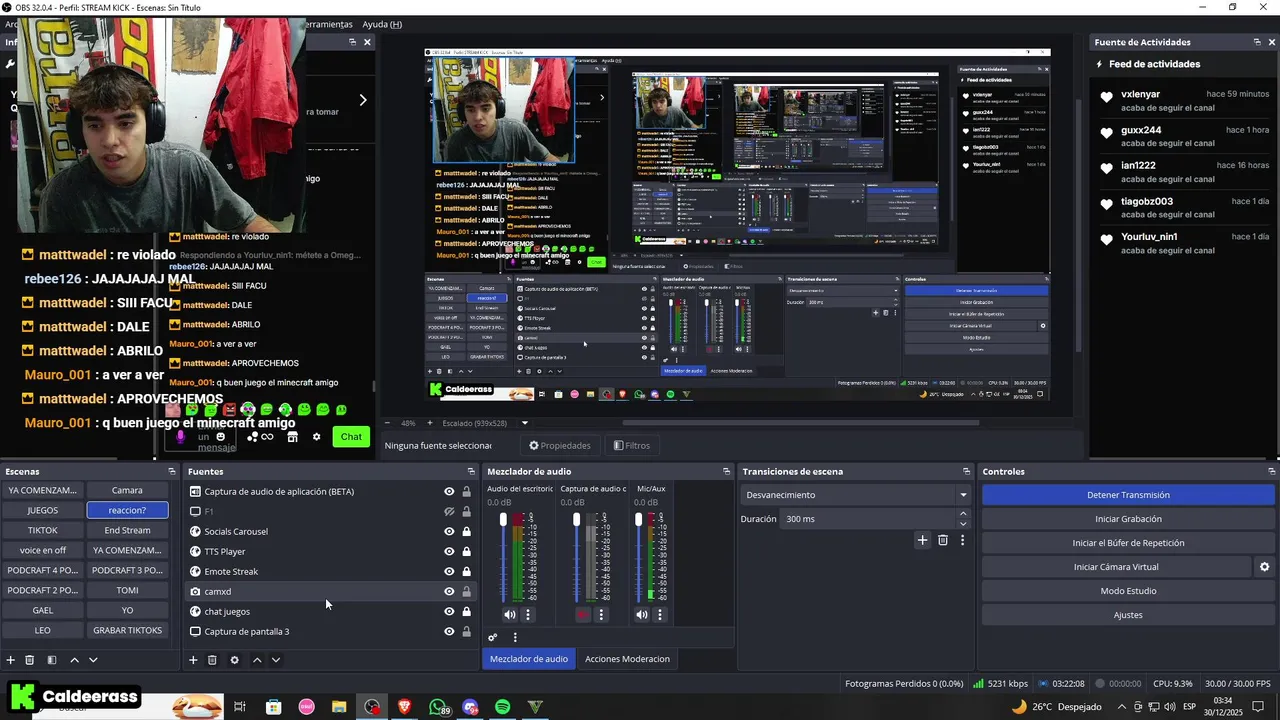The height and width of the screenshot is (720, 1280).
Task: Open virtual camera settings gear
Action: pos(1264,567)
